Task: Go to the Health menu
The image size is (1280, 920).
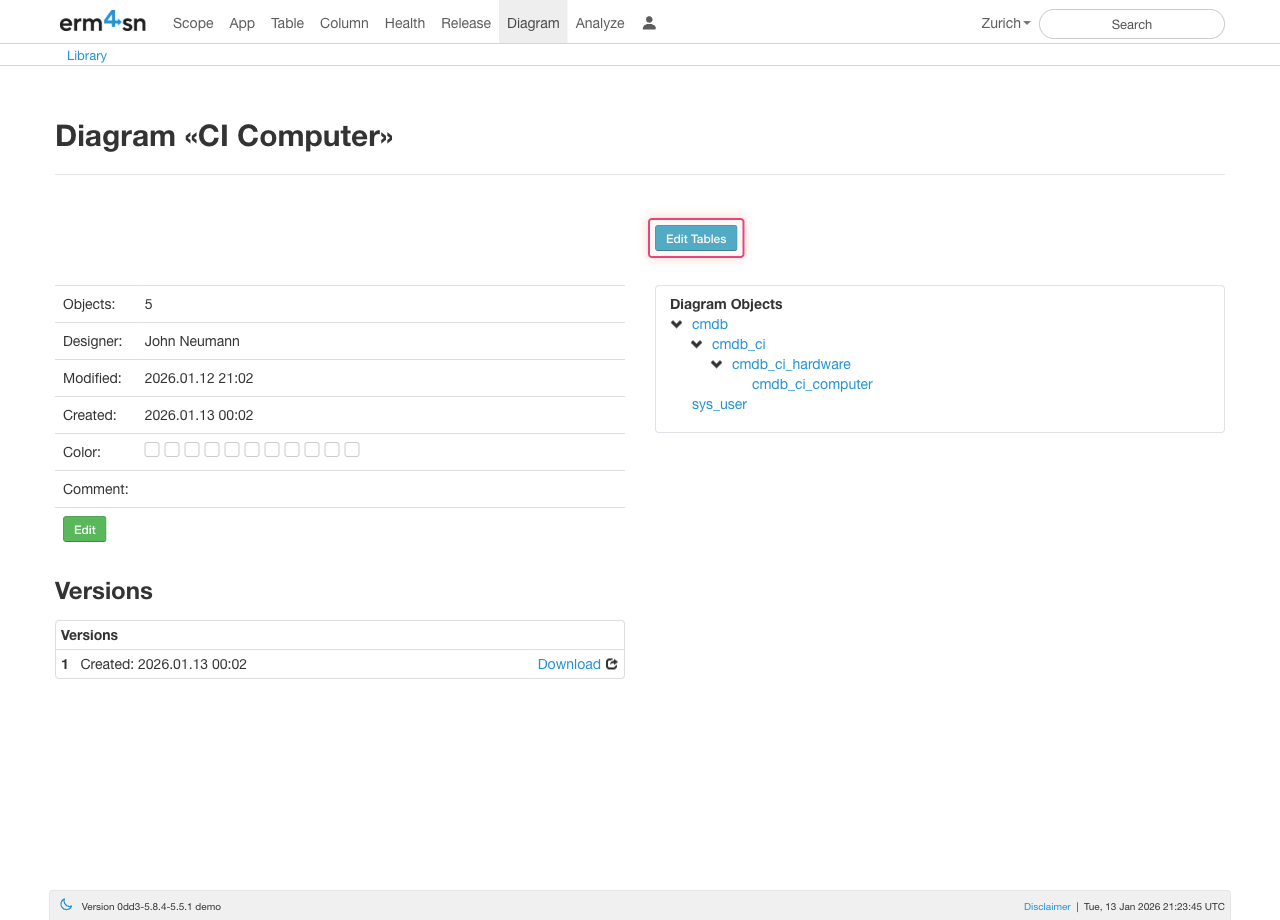Action: point(404,23)
